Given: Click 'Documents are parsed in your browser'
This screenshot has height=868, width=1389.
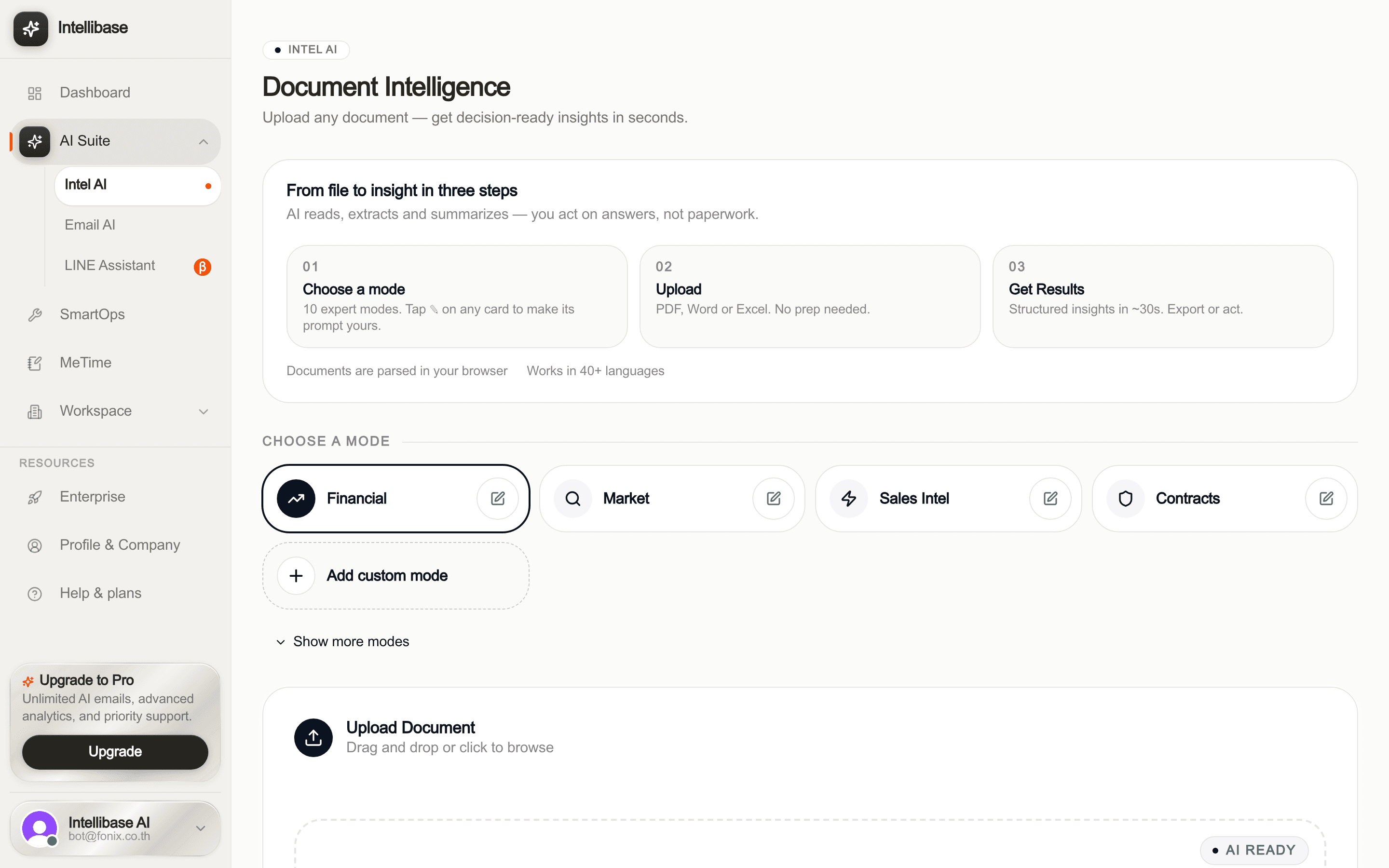Looking at the screenshot, I should pos(396,371).
